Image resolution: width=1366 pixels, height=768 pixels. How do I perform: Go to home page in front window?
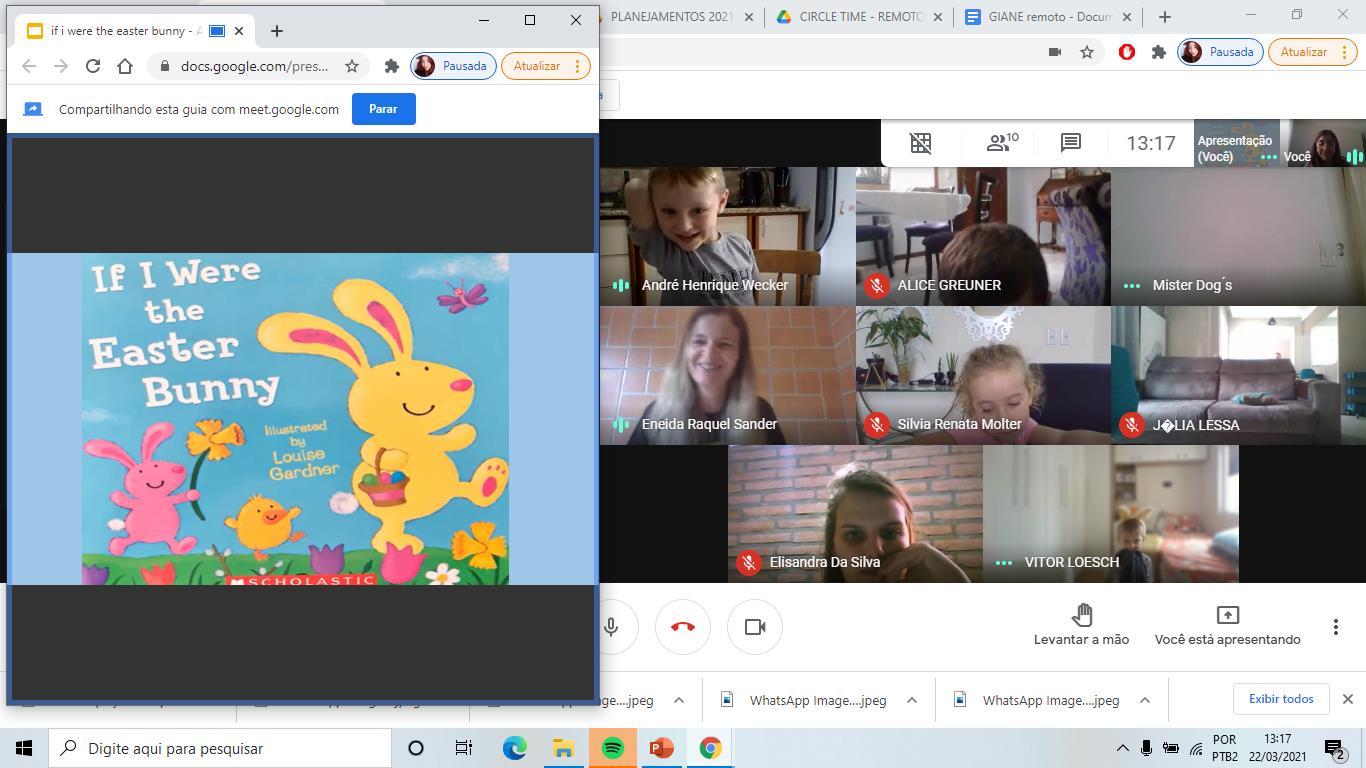pos(125,66)
